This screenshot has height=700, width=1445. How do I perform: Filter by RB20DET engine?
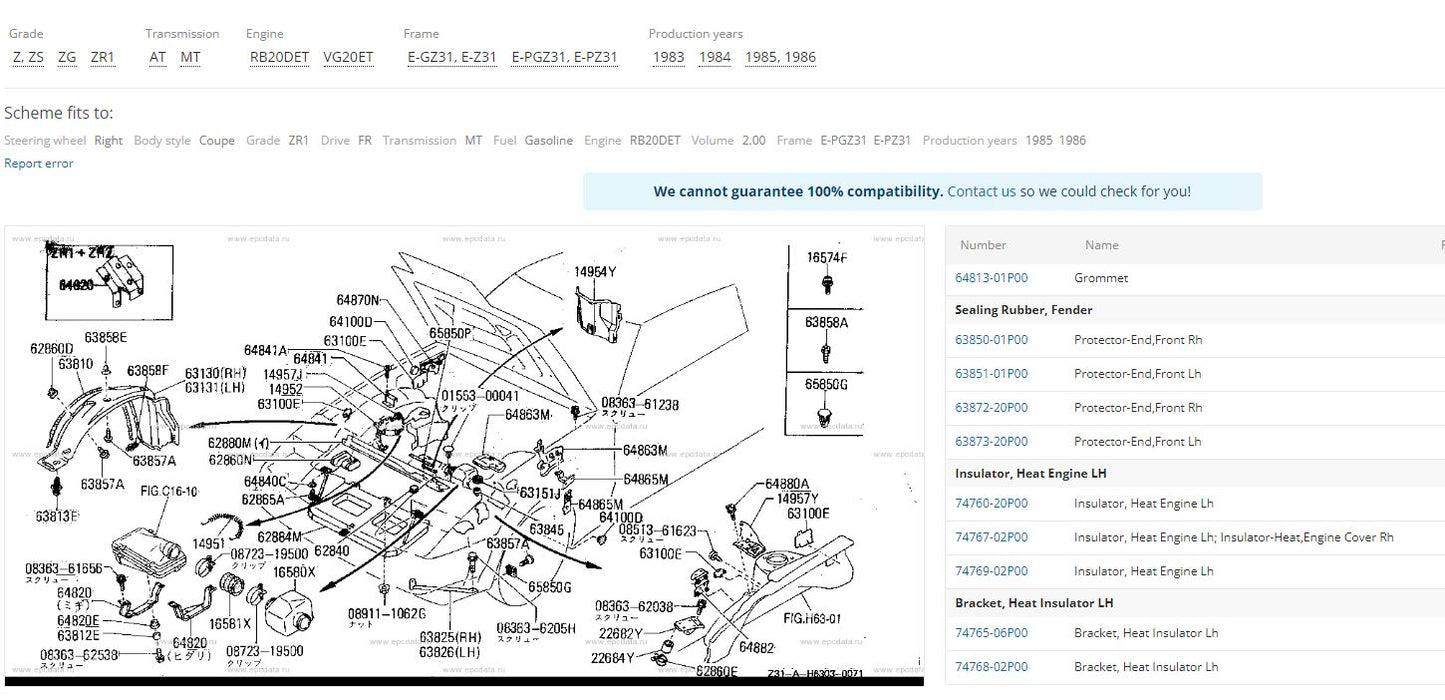278,57
